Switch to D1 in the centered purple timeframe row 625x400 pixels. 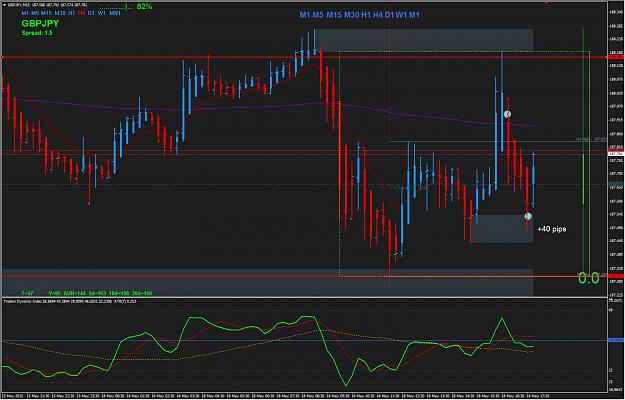click(x=389, y=15)
